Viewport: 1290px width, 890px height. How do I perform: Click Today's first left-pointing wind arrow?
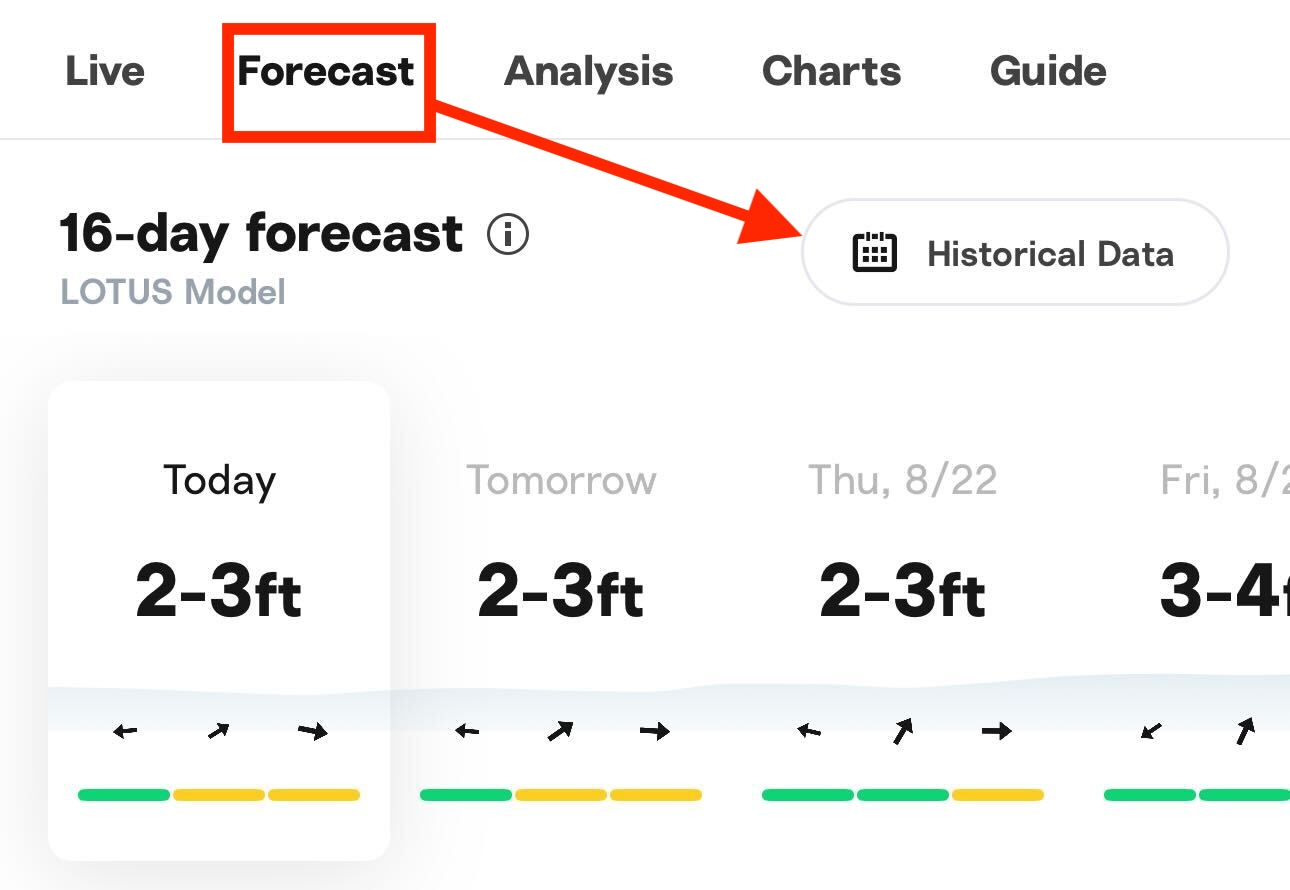click(x=125, y=732)
